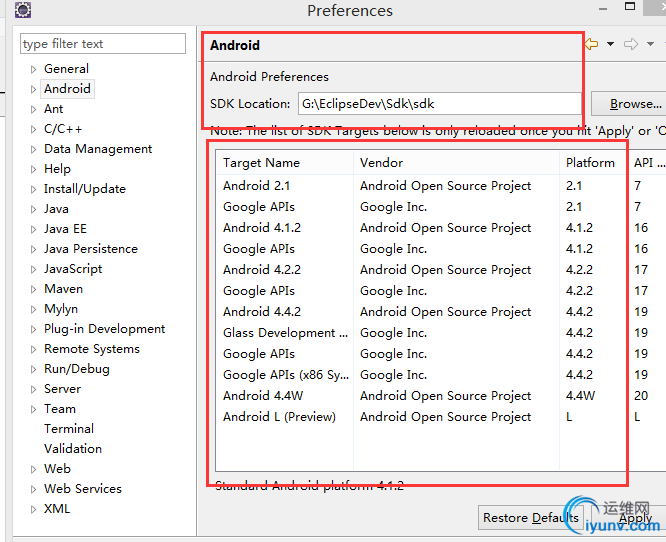Viewport: 666px width, 542px height.
Task: Click Google APIs row with platform 4.2.2
Action: click(441, 291)
